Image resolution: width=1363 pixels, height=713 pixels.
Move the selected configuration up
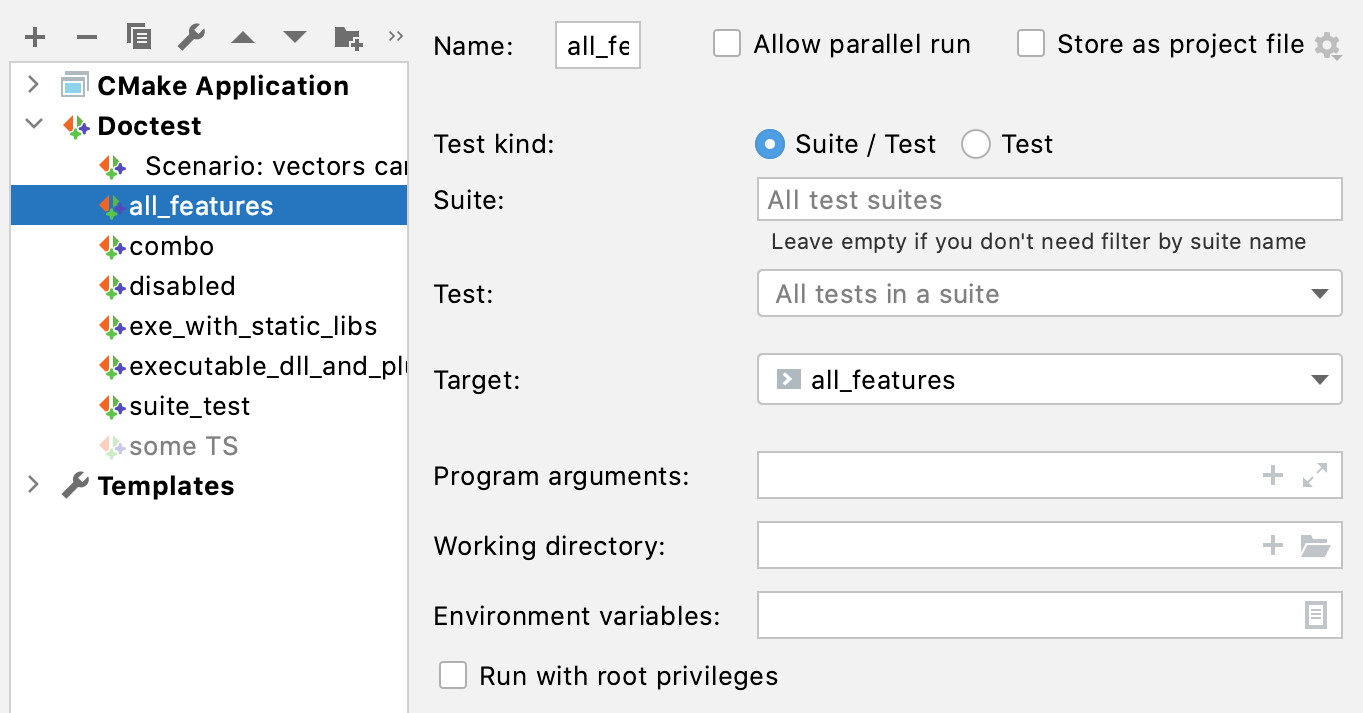tap(243, 36)
